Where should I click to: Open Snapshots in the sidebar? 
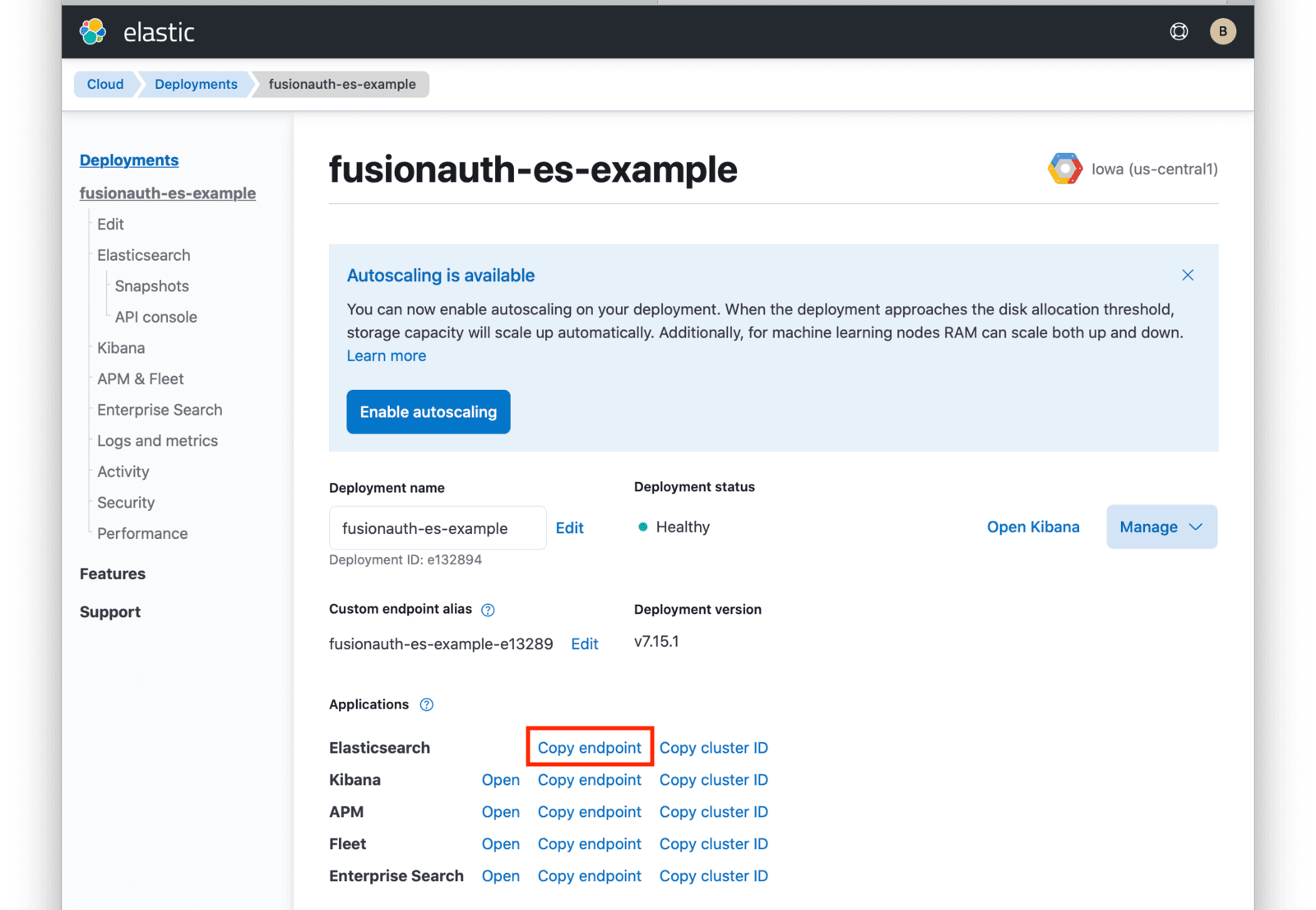coord(152,286)
